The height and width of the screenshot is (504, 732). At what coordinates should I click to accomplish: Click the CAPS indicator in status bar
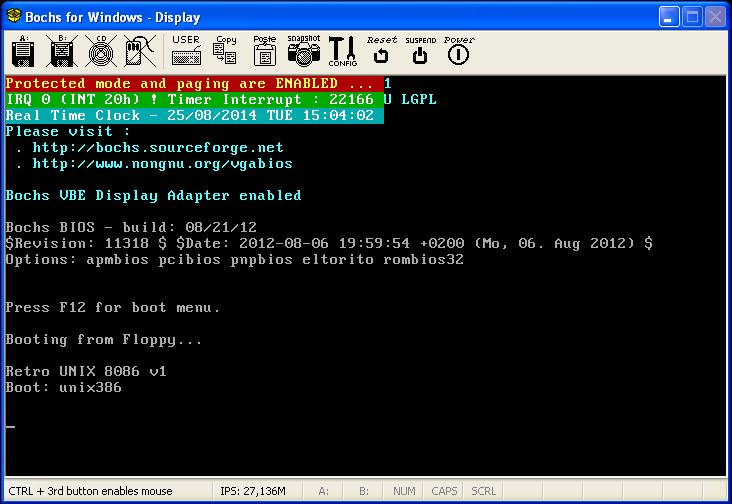445,492
